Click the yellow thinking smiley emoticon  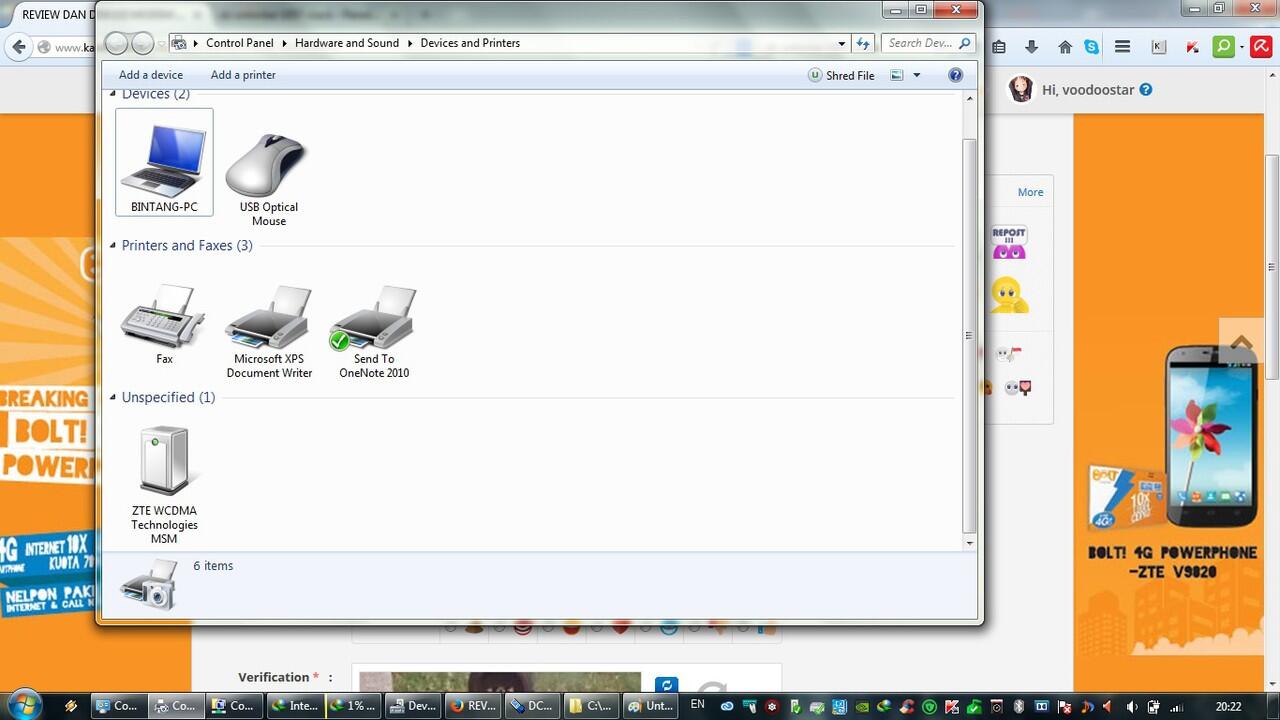click(x=1009, y=295)
